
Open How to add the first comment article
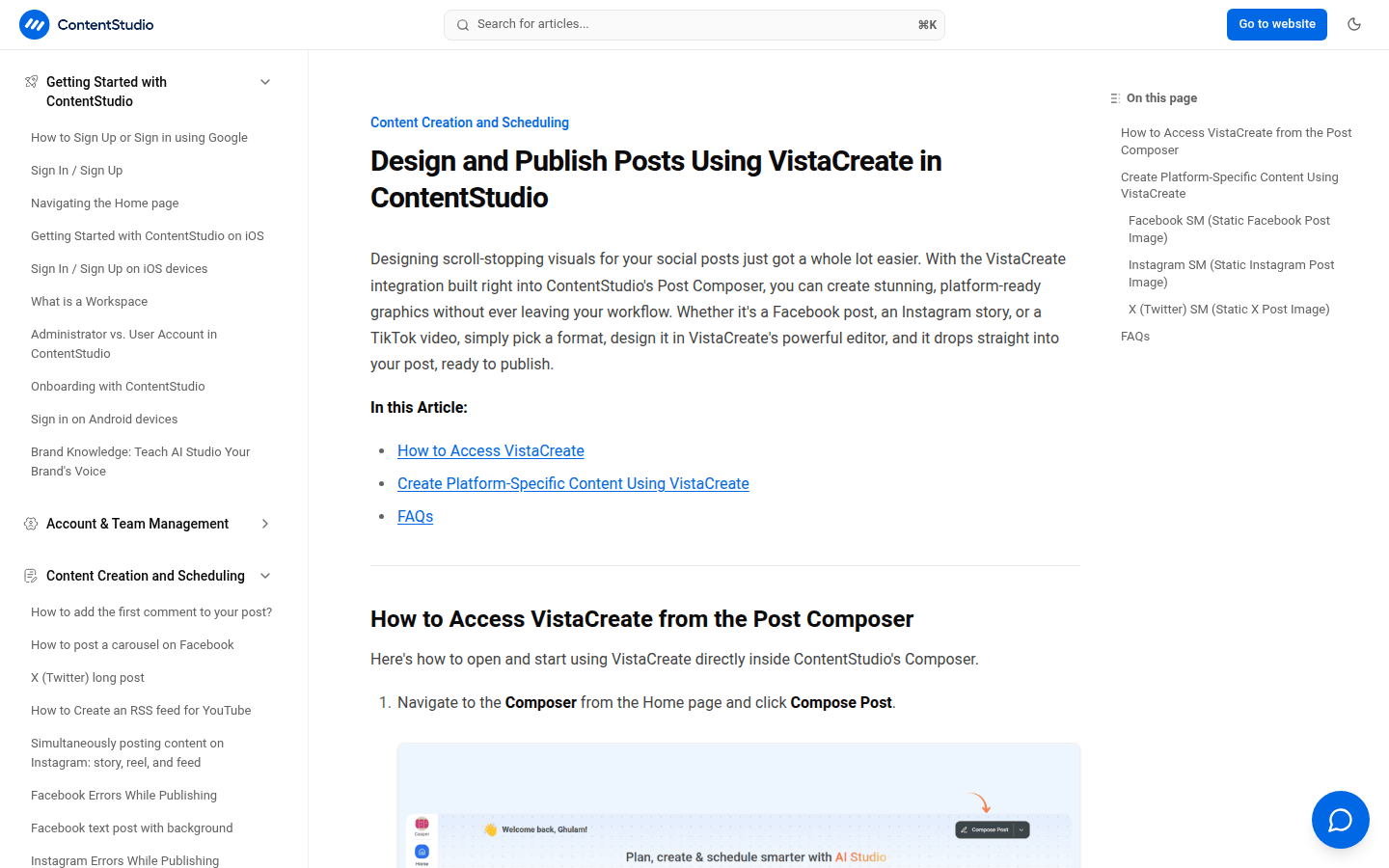[151, 612]
